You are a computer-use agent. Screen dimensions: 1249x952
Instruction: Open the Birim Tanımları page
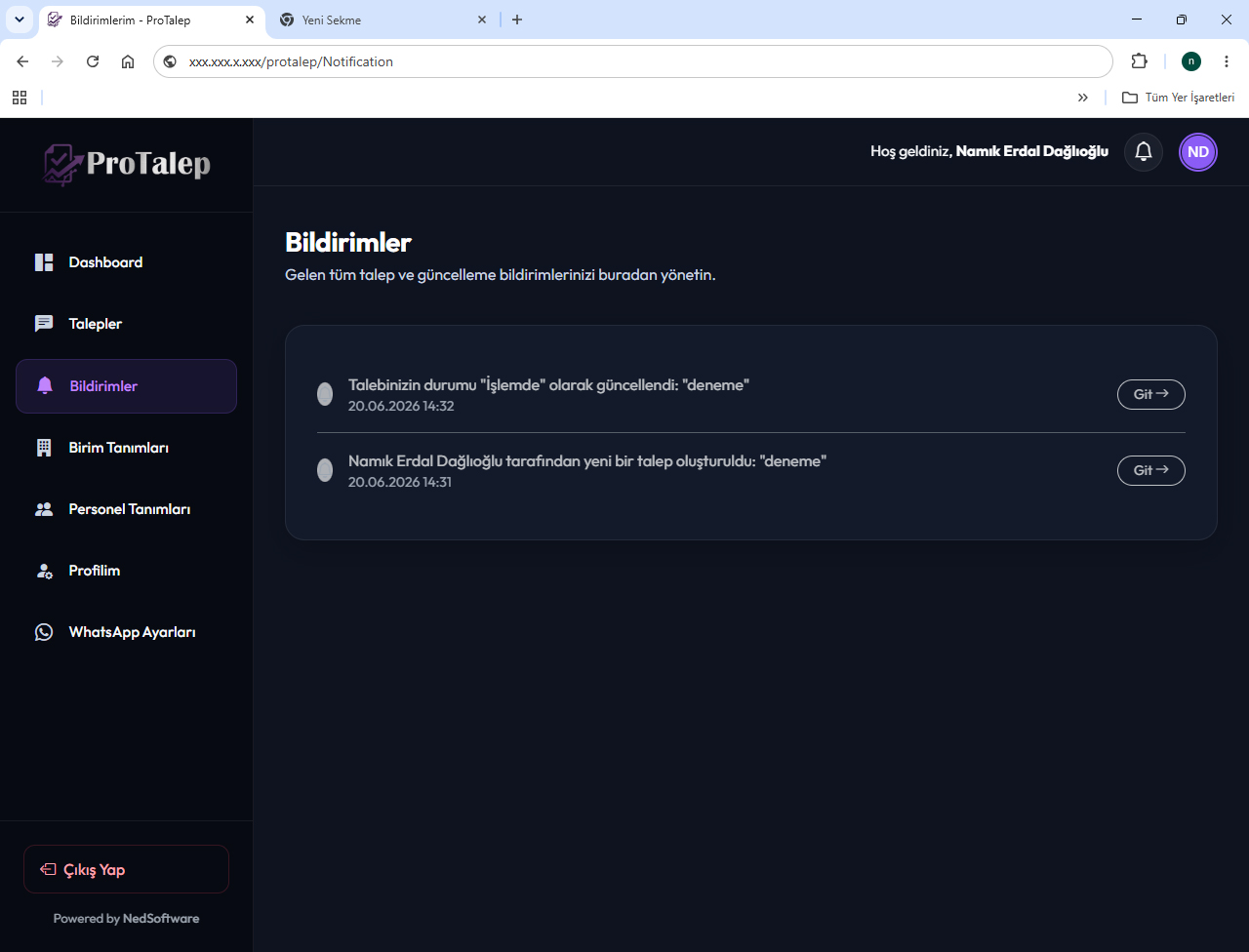(126, 448)
